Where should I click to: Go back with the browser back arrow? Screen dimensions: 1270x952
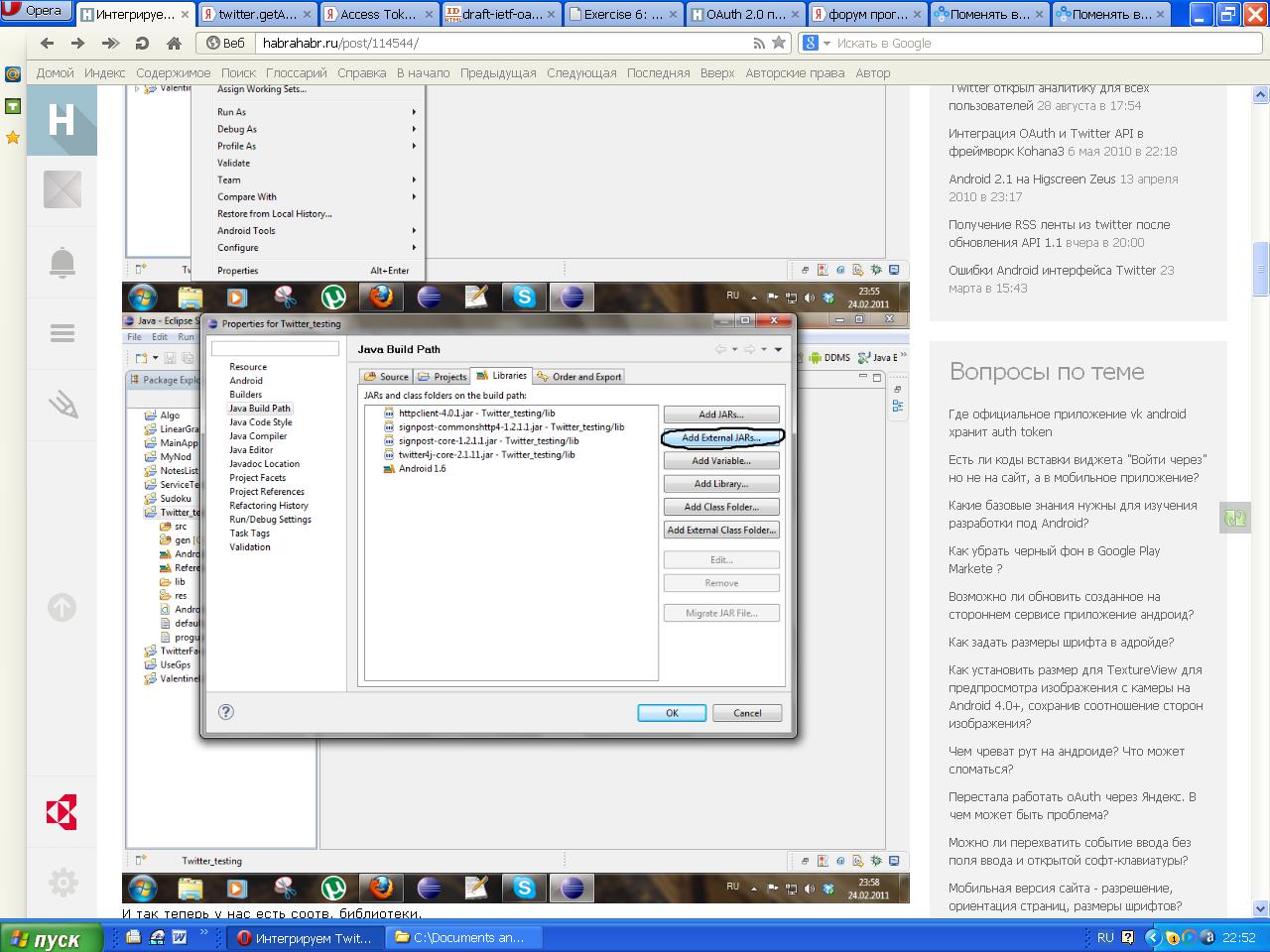(x=47, y=44)
